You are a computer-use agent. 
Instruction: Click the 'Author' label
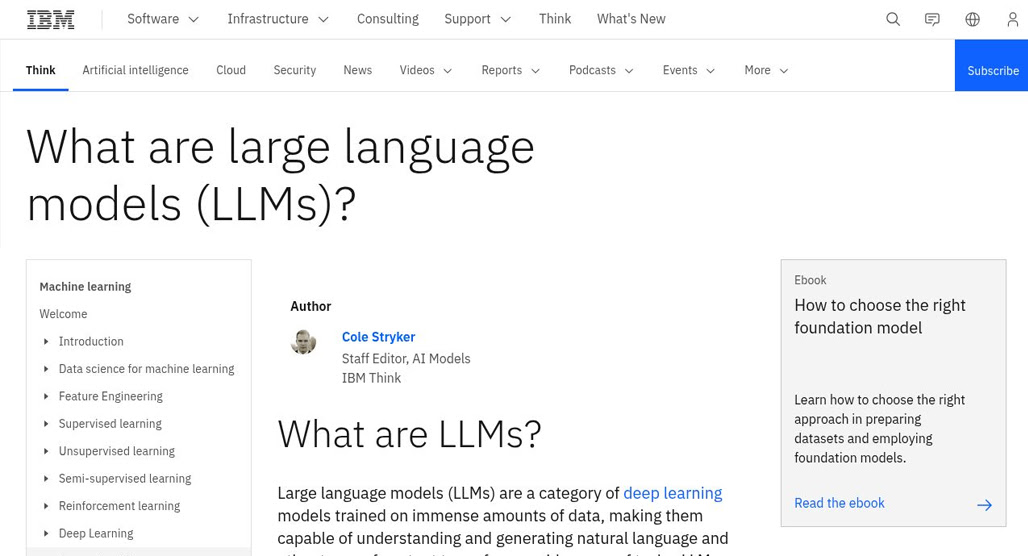[x=311, y=306]
